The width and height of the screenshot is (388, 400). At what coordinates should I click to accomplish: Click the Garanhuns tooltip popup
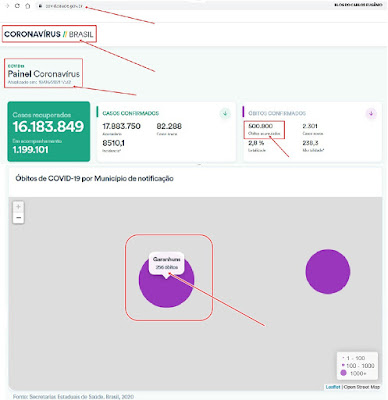point(166,263)
